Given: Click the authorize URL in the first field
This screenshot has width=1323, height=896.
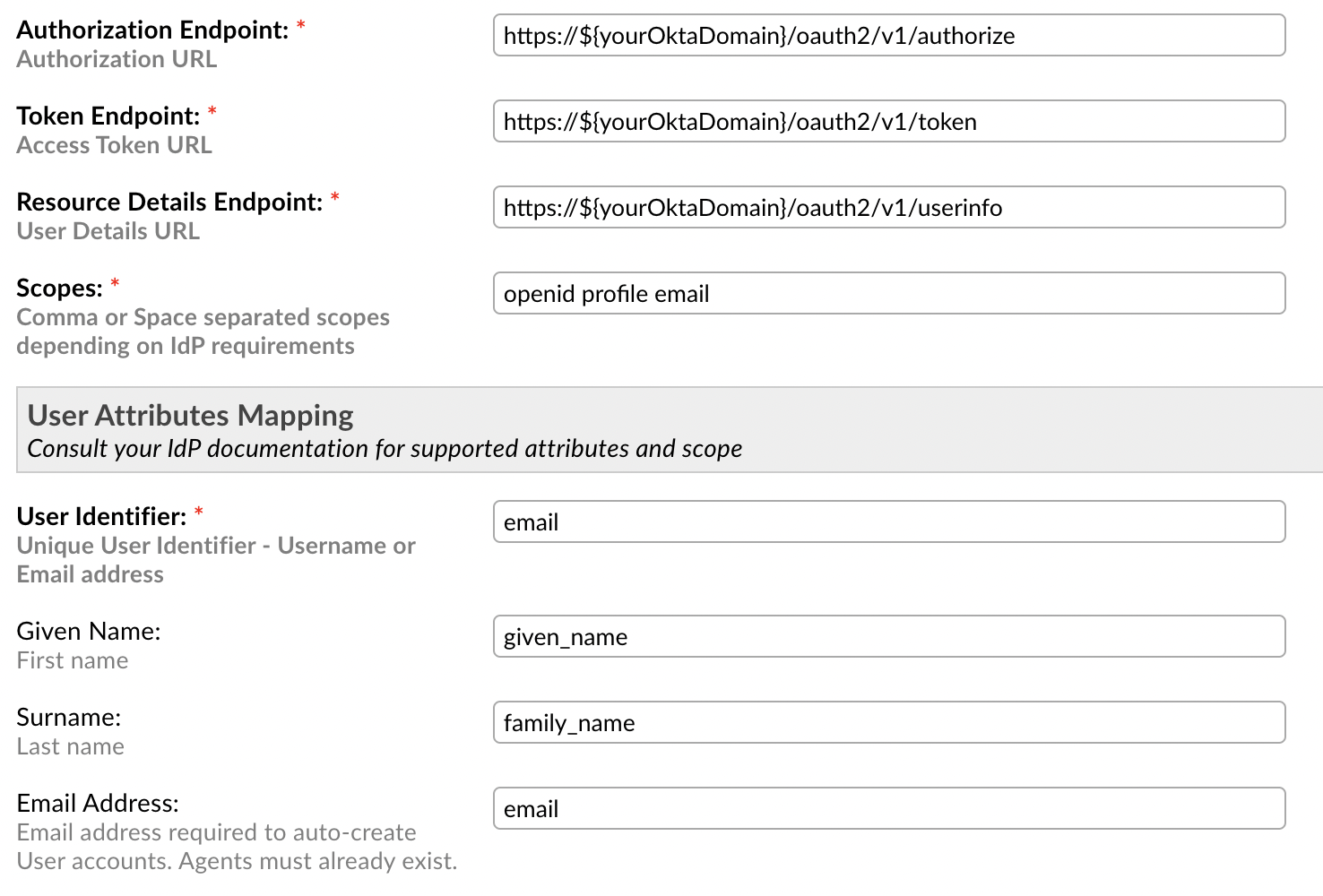Looking at the screenshot, I should (759, 36).
